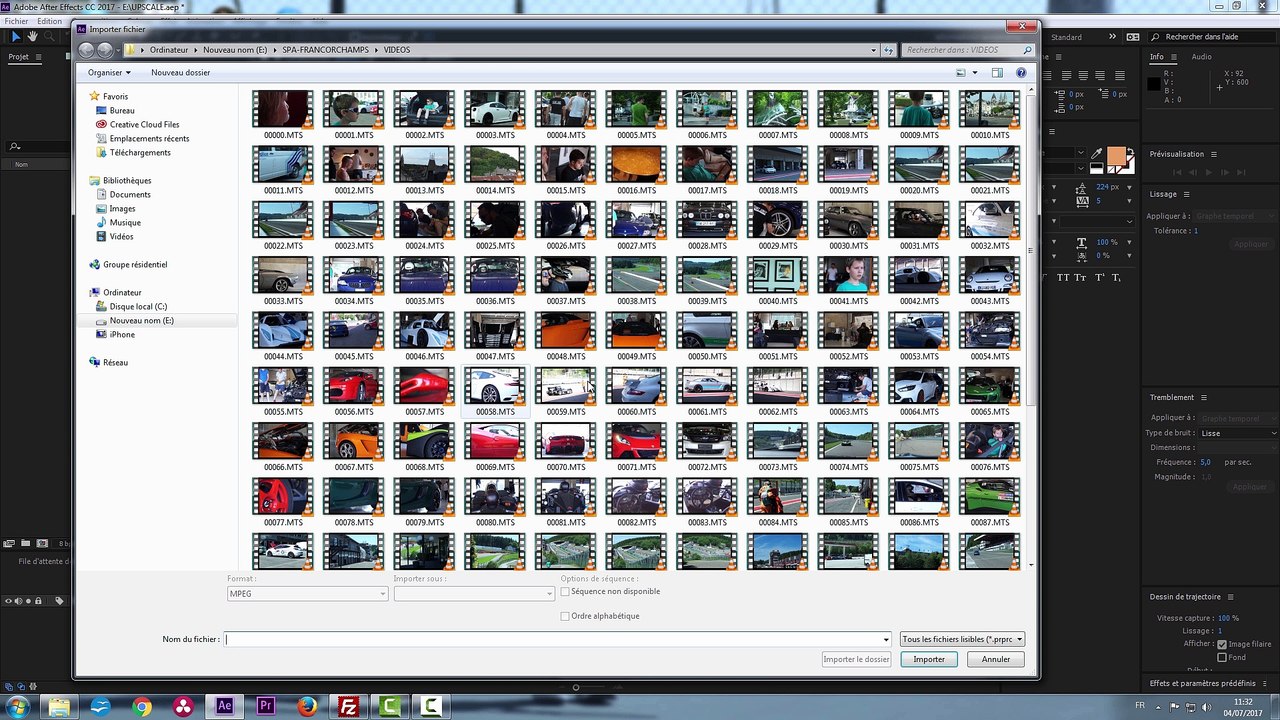Viewport: 1280px width, 720px height.
Task: Select the 00058.MTS video thumbnail
Action: pyautogui.click(x=495, y=392)
